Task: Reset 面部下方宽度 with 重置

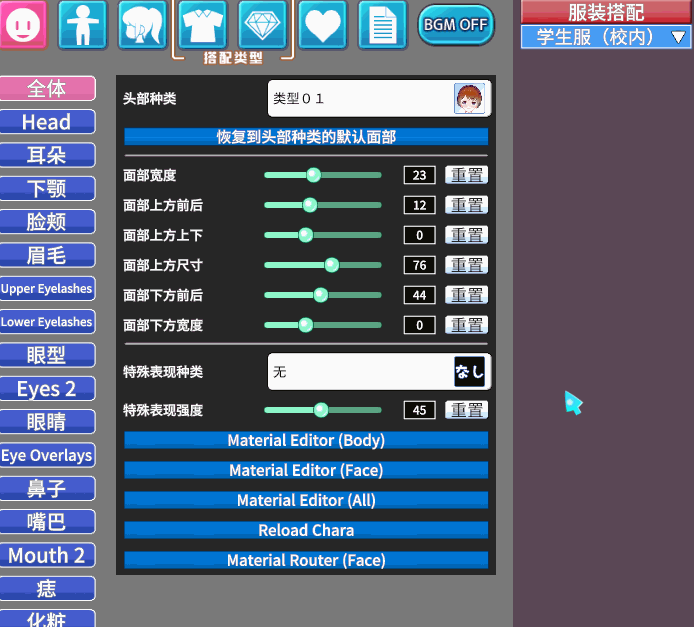Action: pos(467,325)
